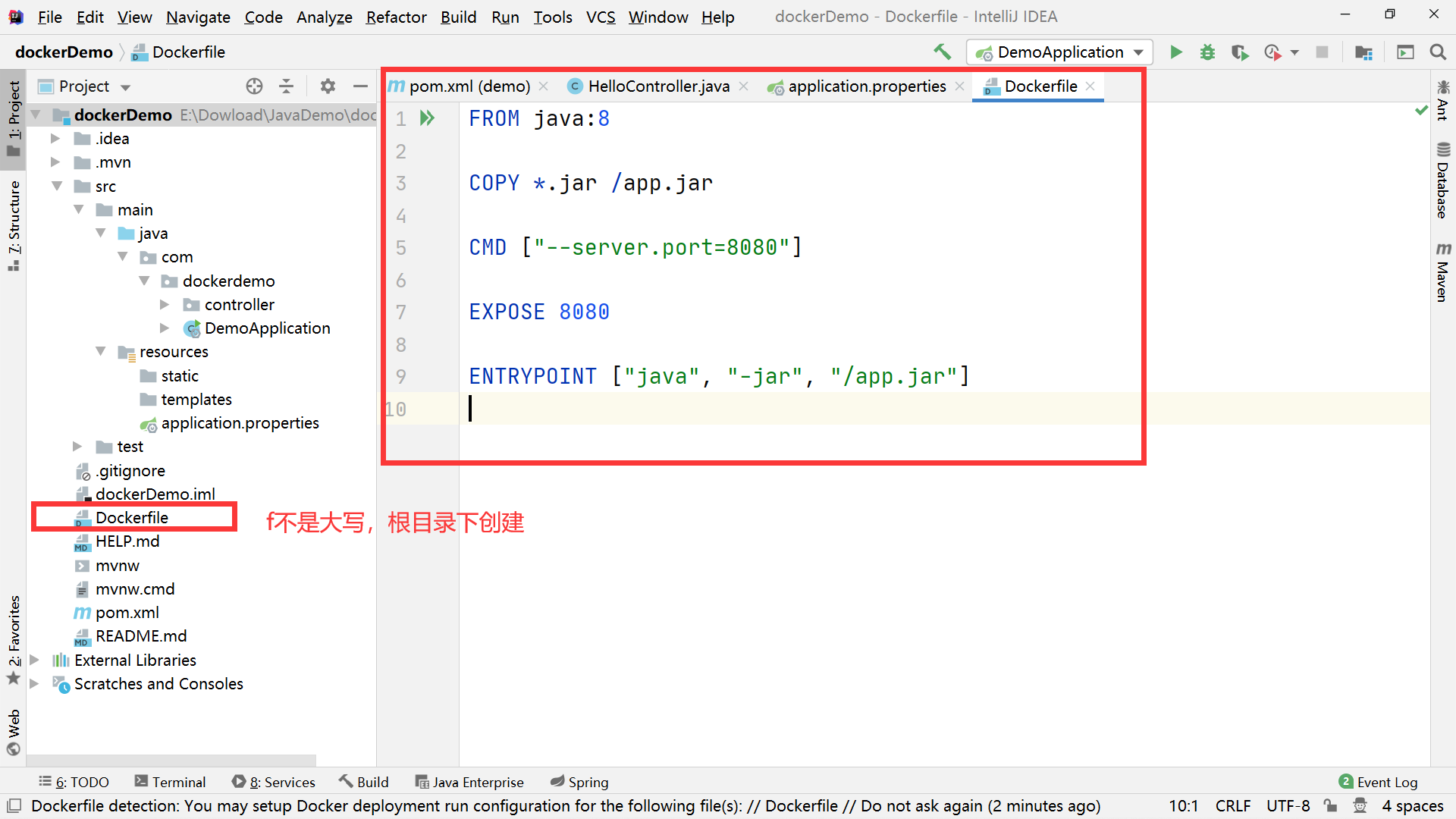Viewport: 1456px width, 819px height.
Task: Expand the .mvn folder
Action: click(55, 162)
